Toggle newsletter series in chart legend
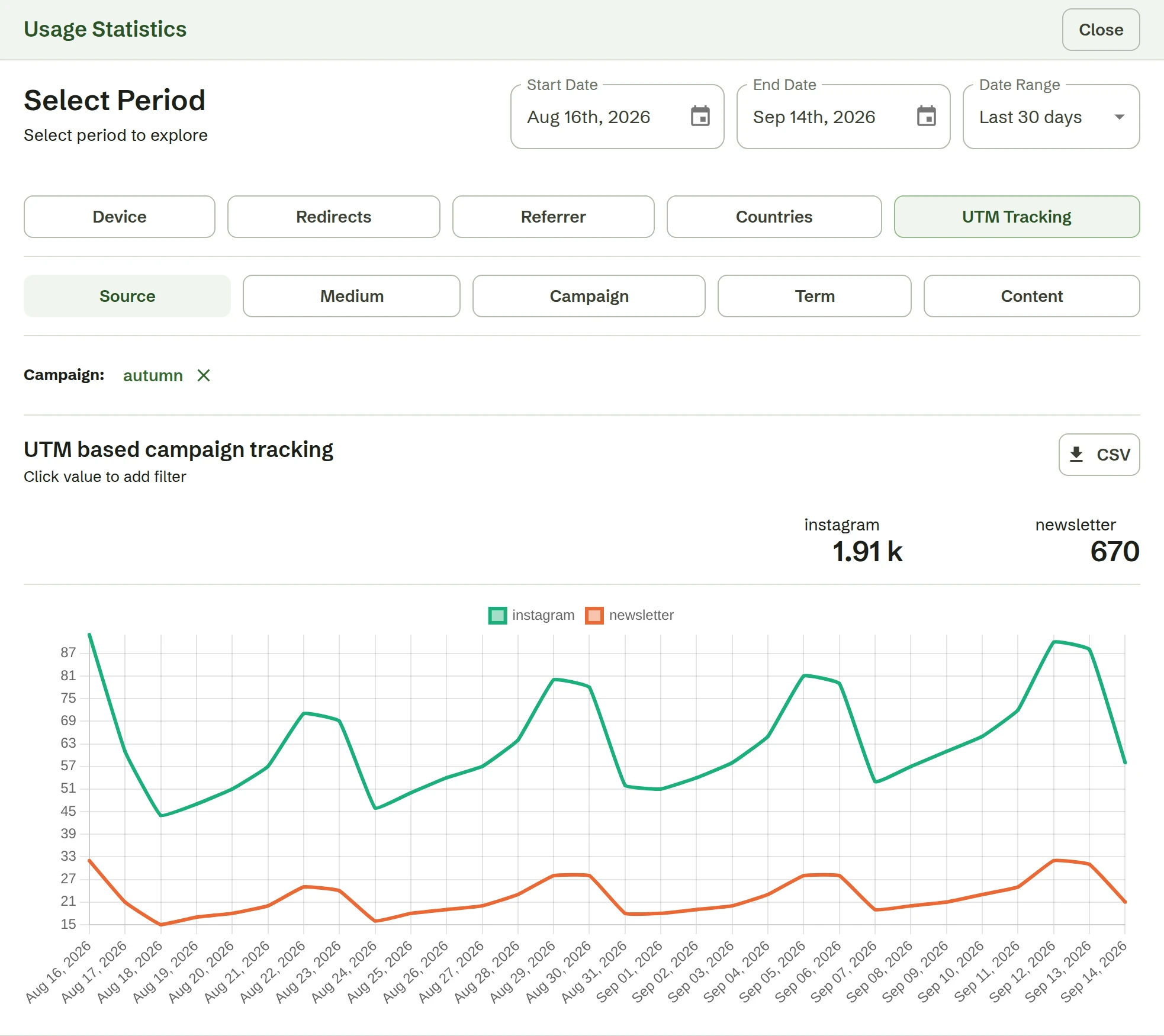 (x=629, y=615)
